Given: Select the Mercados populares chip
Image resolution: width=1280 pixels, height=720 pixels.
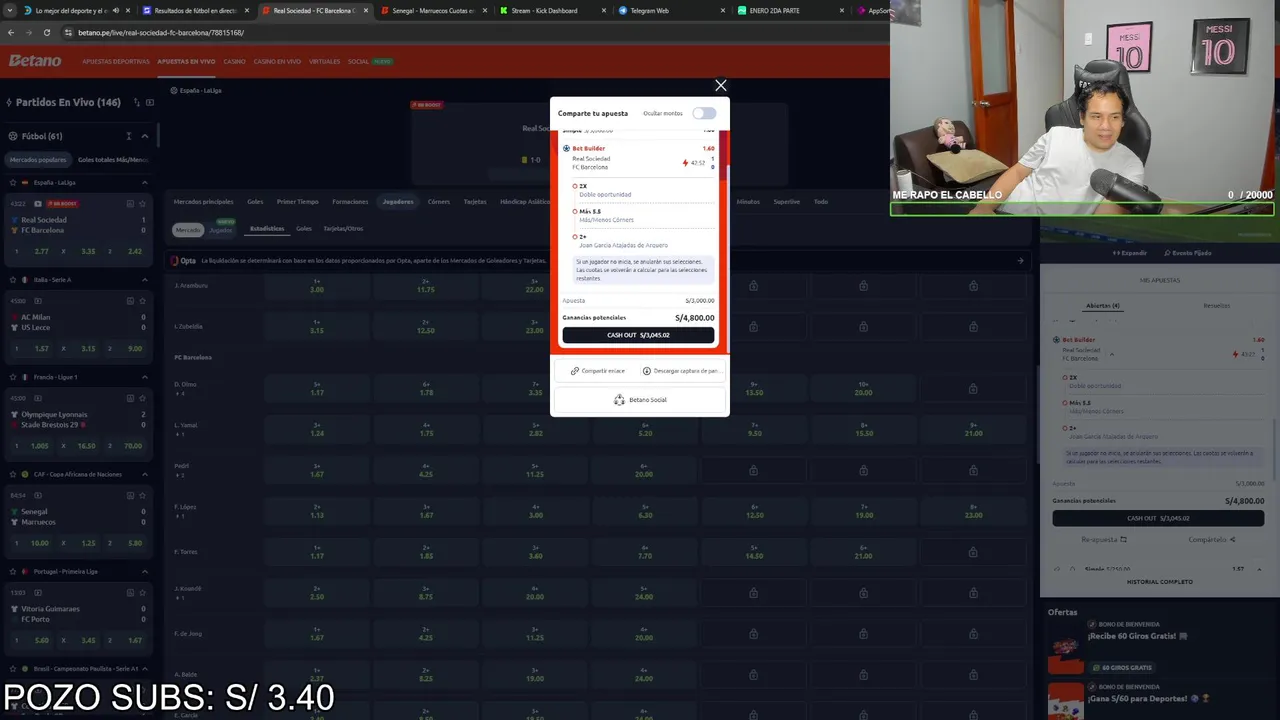Looking at the screenshot, I should [x=38, y=159].
